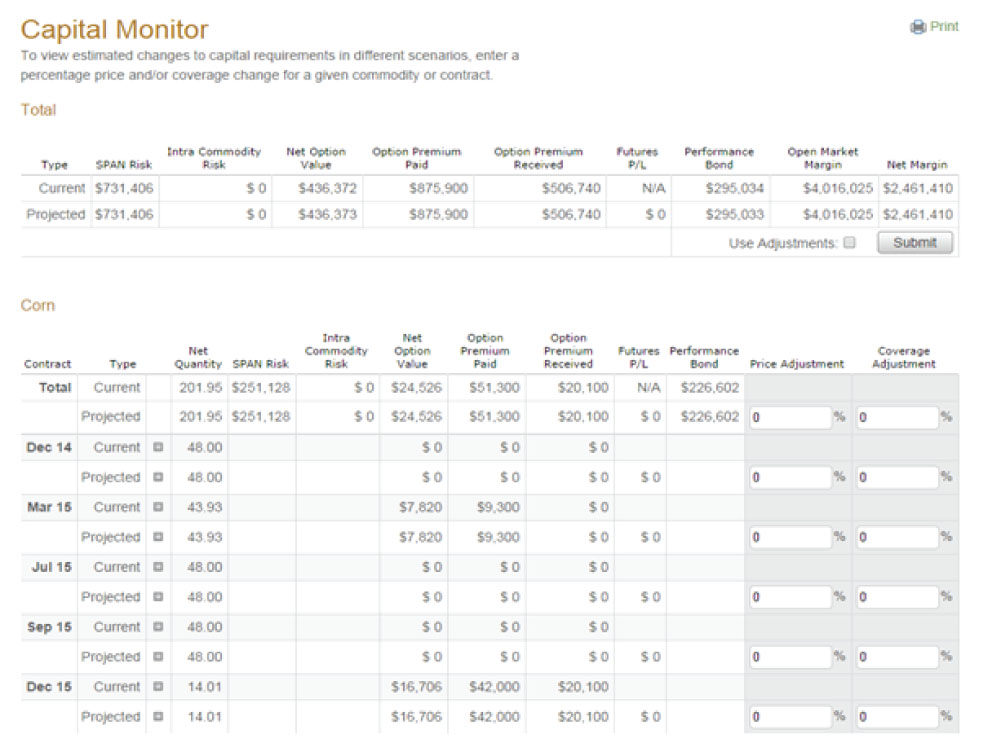
Task: Expand the Dec 14 Current row
Action: point(158,447)
